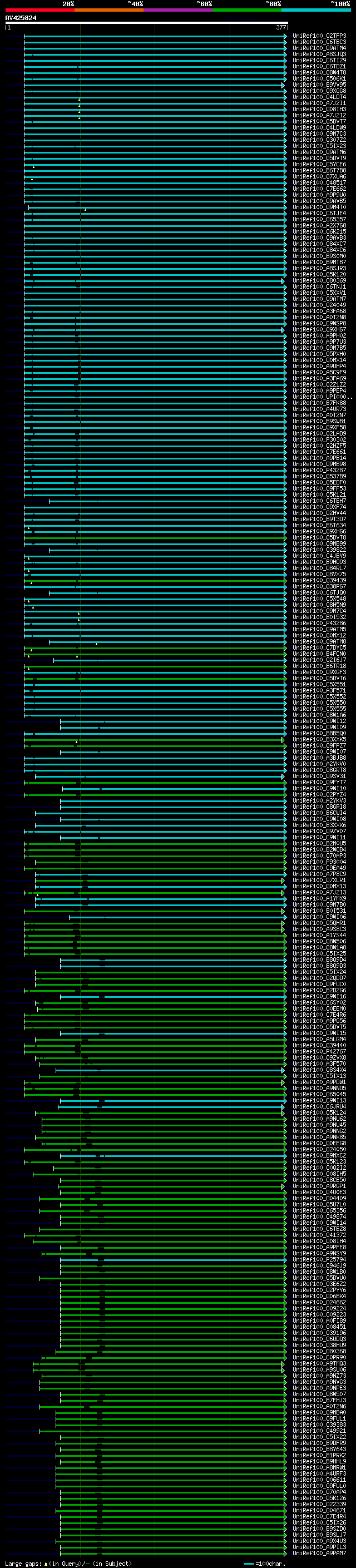The width and height of the screenshot is (356, 1568).
Task: Select hit label UniRef100_A9TMQ3
Action: point(319,1363)
